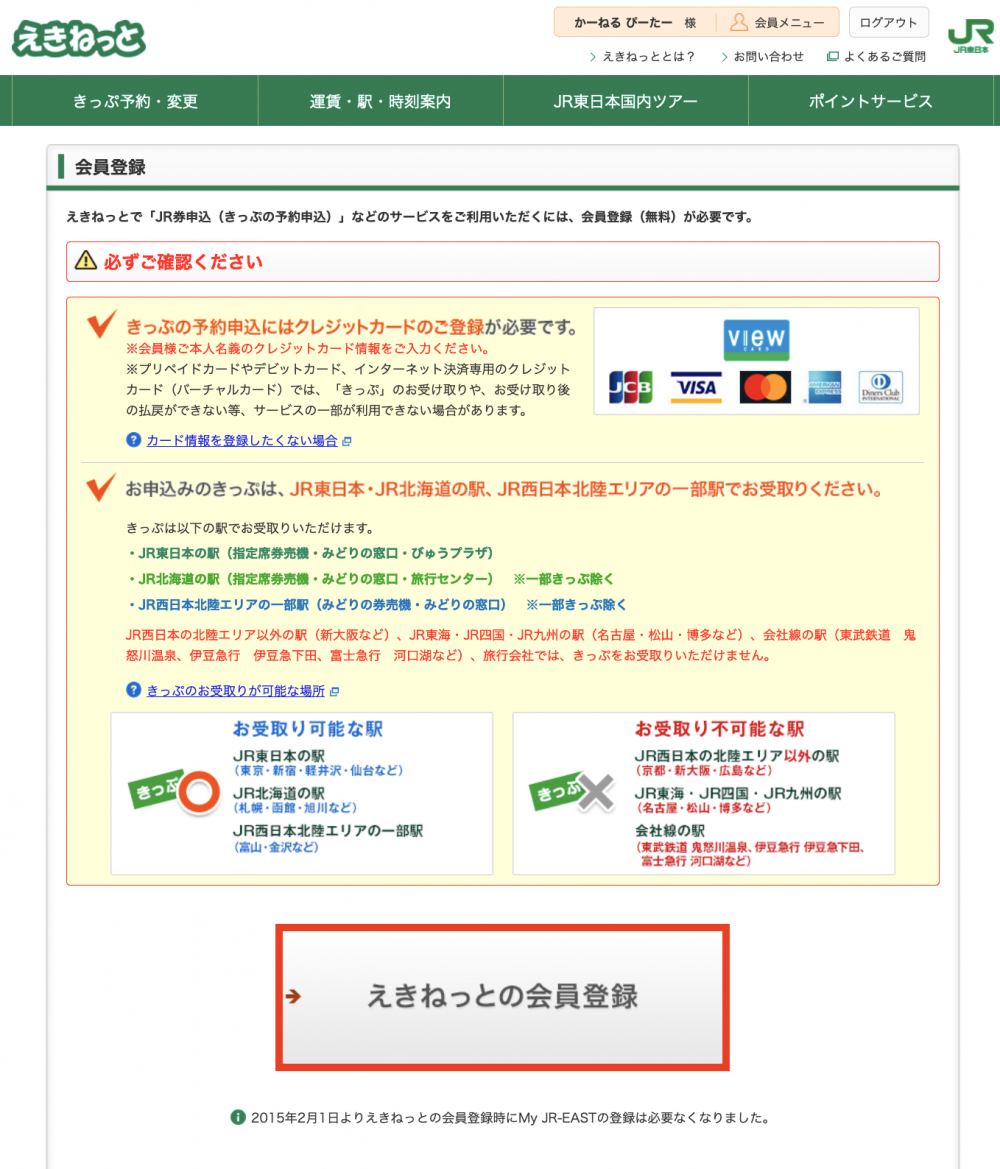Viewport: 1000px width, 1169px height.
Task: Open よくあるご質問 link
Action: tap(884, 57)
